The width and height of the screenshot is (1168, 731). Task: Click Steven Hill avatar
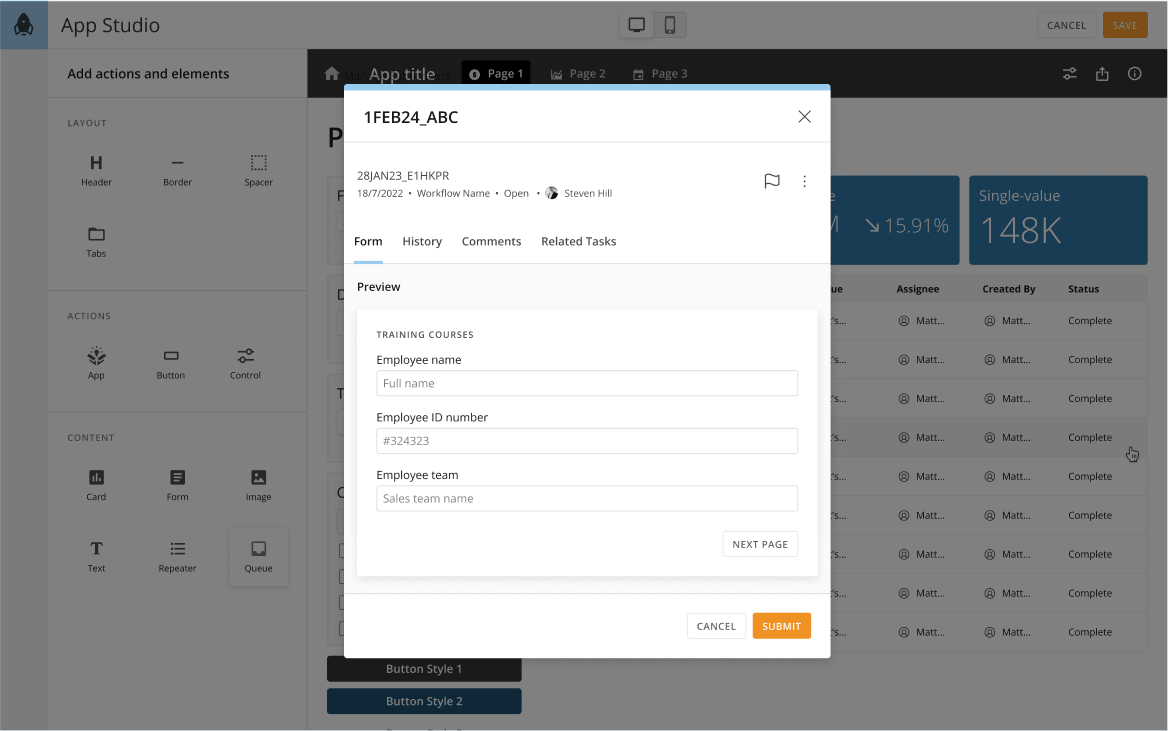click(x=551, y=193)
